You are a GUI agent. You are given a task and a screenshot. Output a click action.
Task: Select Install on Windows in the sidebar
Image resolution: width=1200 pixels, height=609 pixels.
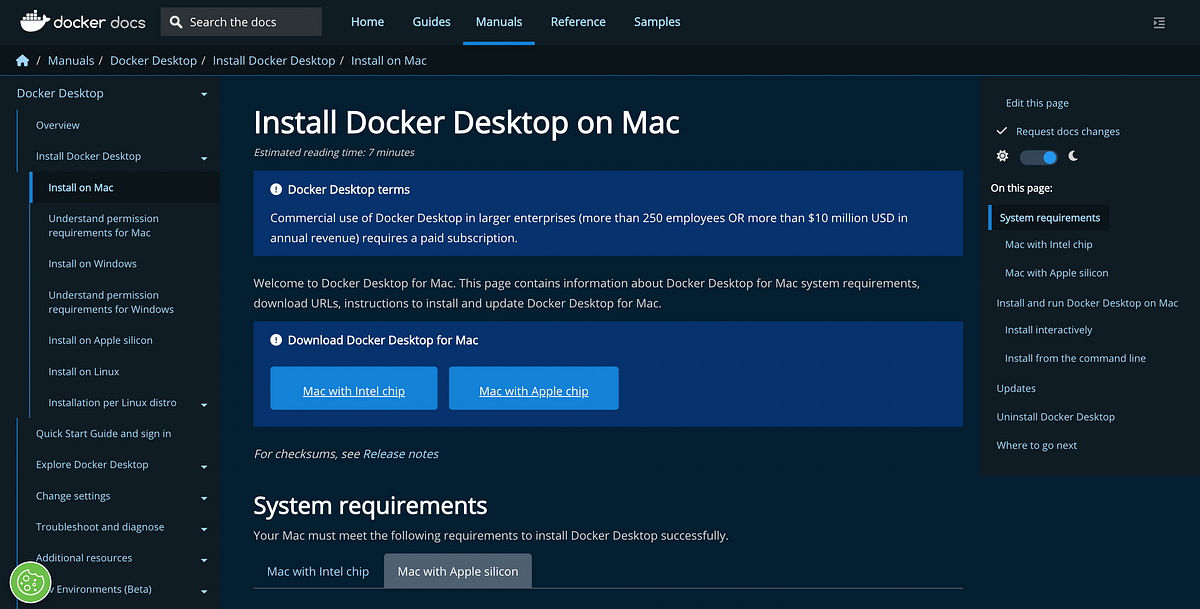(x=92, y=263)
